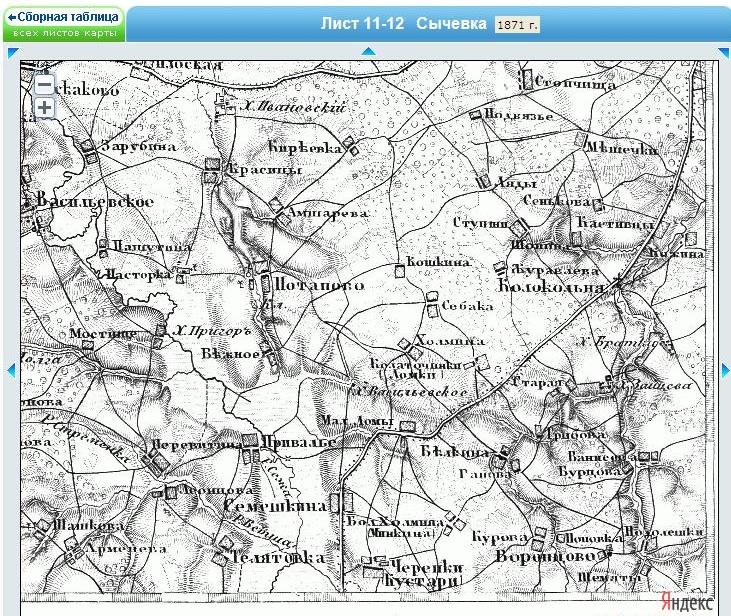Click the Яндекс logo on the map
731x616 pixels.
[x=686, y=603]
